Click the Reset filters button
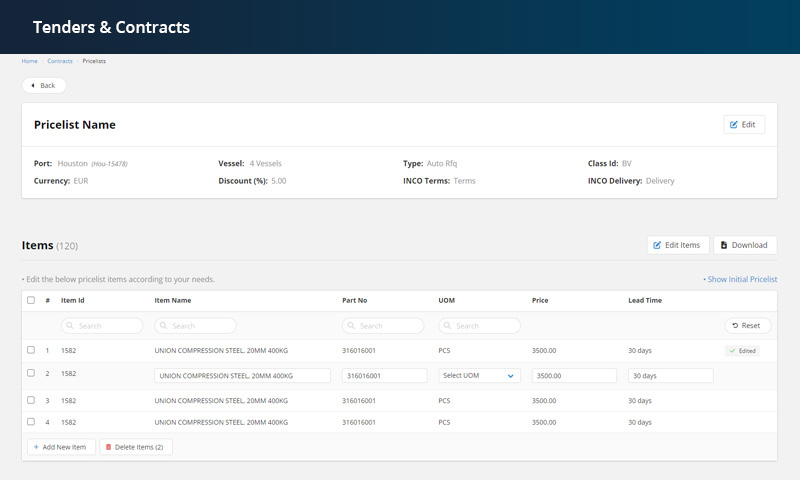800x480 pixels. pyautogui.click(x=748, y=326)
